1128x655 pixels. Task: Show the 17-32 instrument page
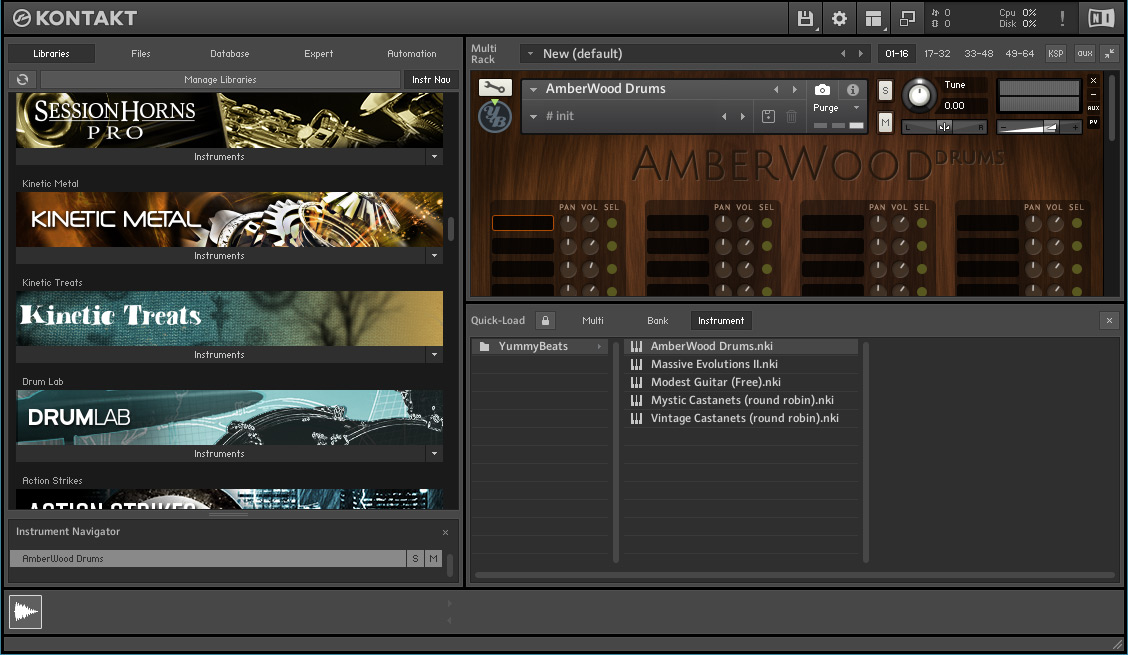click(937, 54)
